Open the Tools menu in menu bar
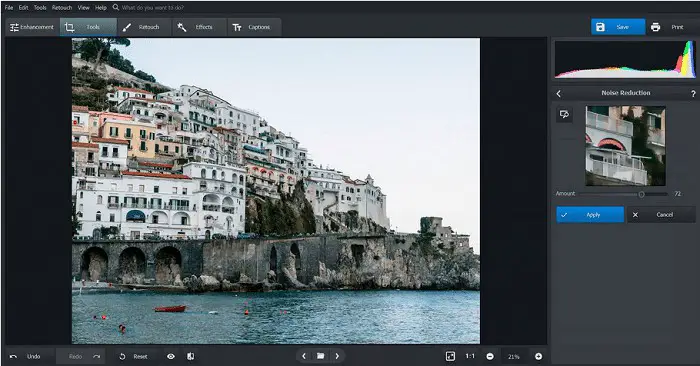Viewport: 700px width, 366px height. (40, 8)
